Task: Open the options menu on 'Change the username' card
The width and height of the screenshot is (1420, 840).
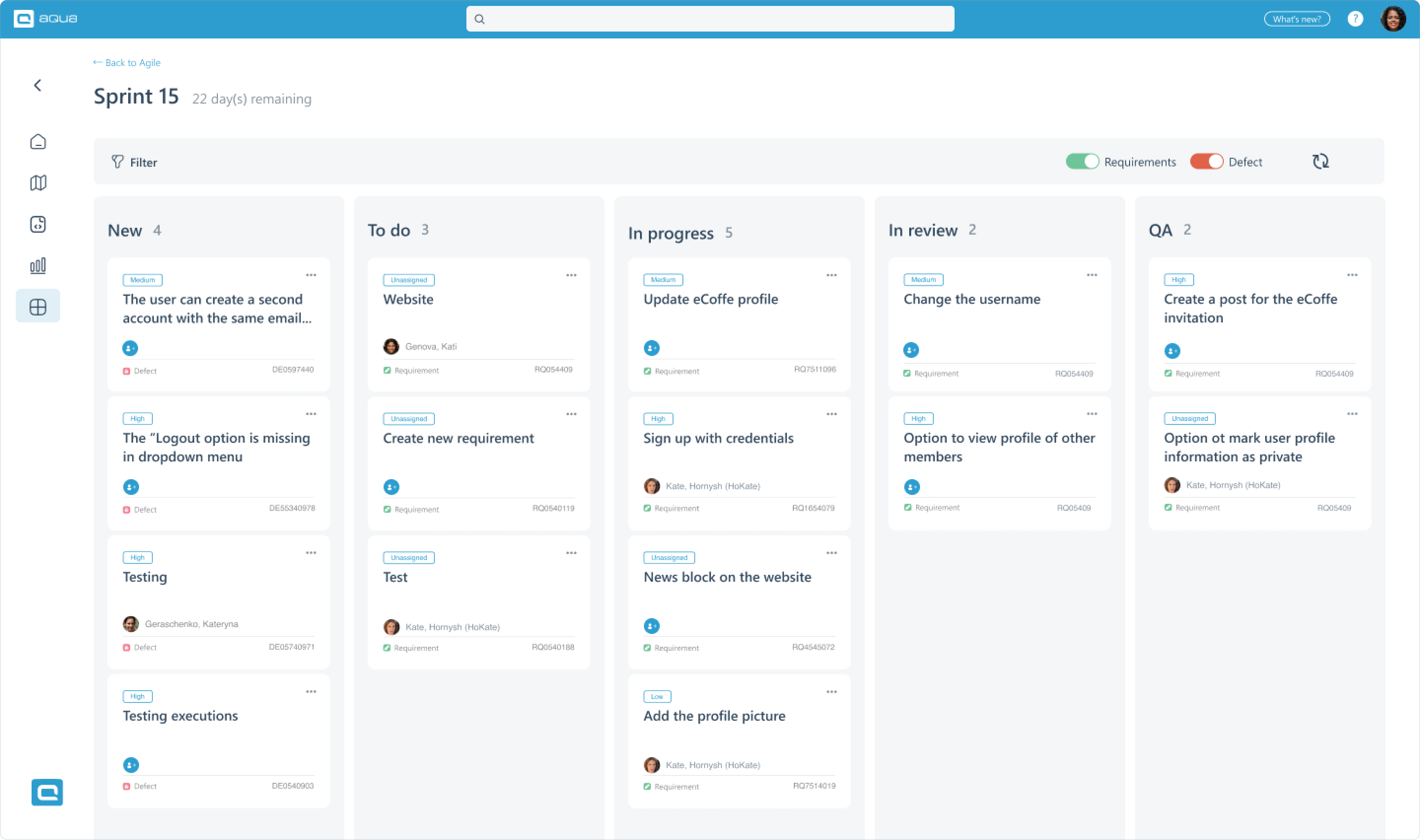Action: [x=1092, y=275]
